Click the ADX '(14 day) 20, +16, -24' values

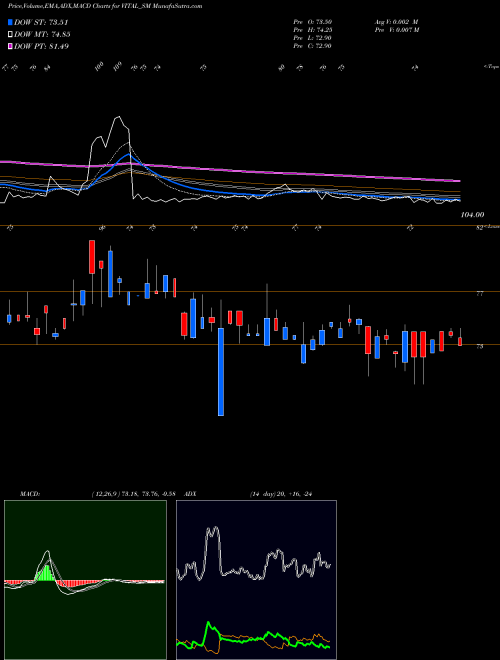[x=281, y=494]
